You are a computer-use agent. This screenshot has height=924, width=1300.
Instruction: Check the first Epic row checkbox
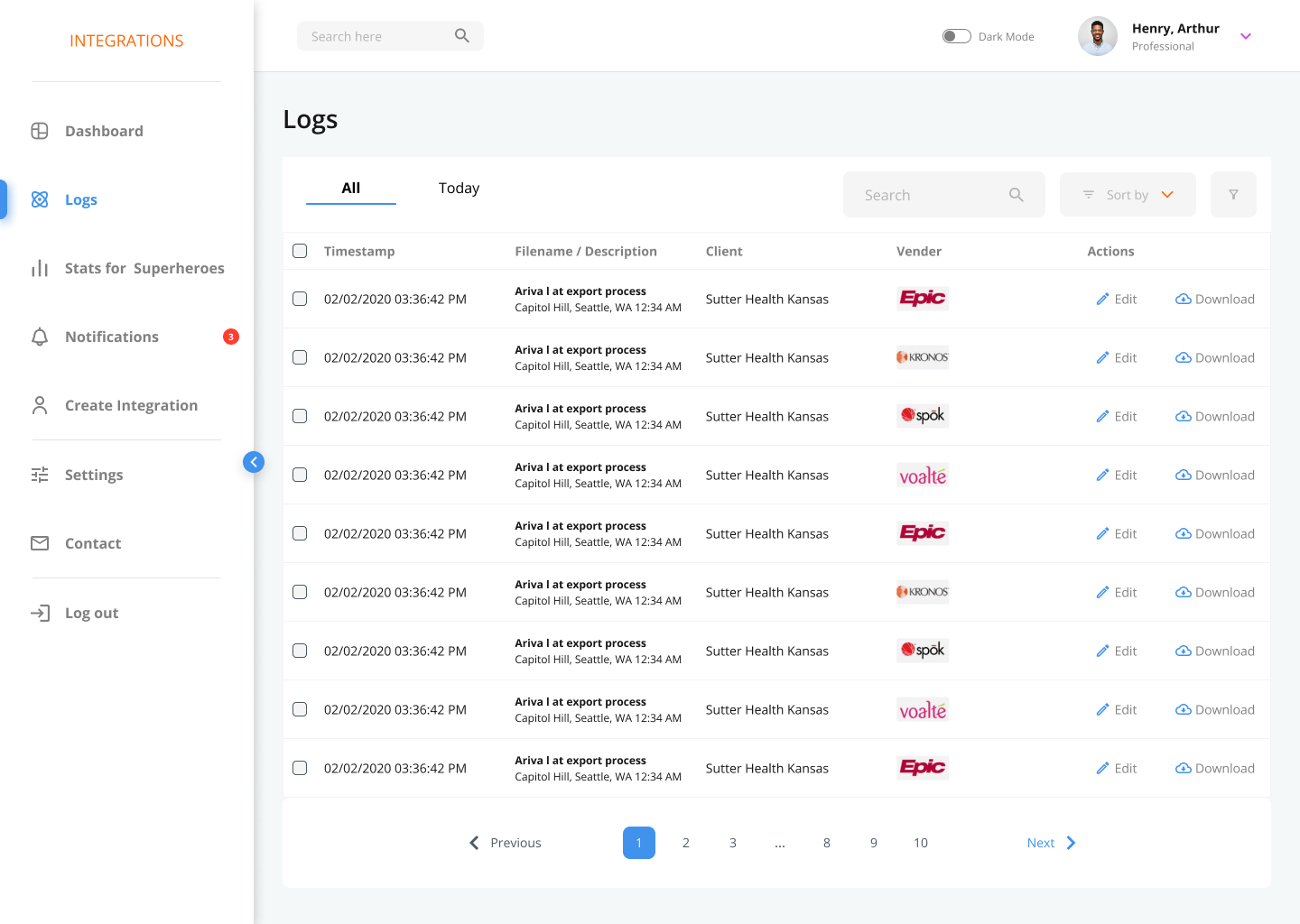coord(300,299)
